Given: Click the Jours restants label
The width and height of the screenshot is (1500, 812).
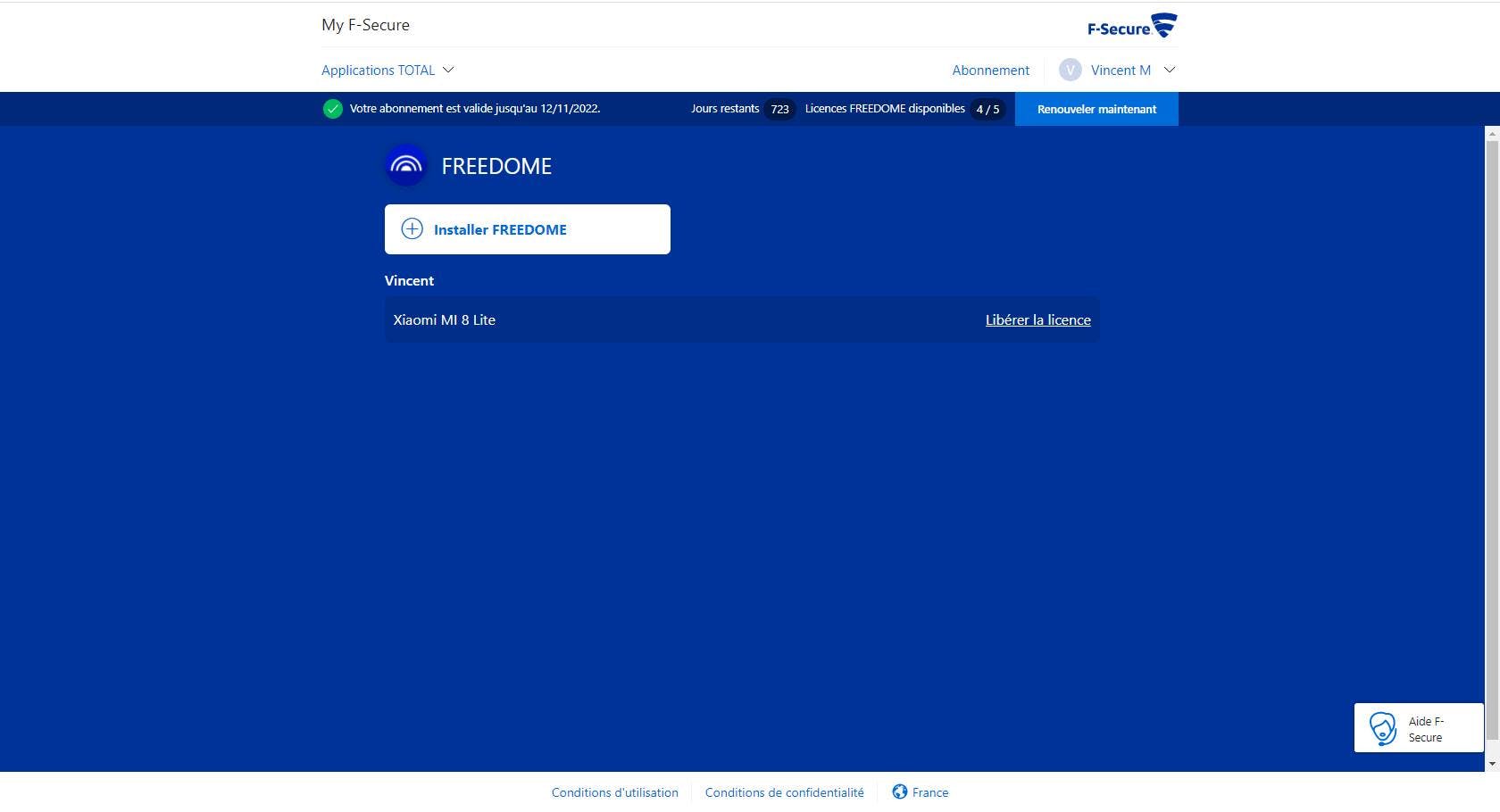Looking at the screenshot, I should coord(725,108).
